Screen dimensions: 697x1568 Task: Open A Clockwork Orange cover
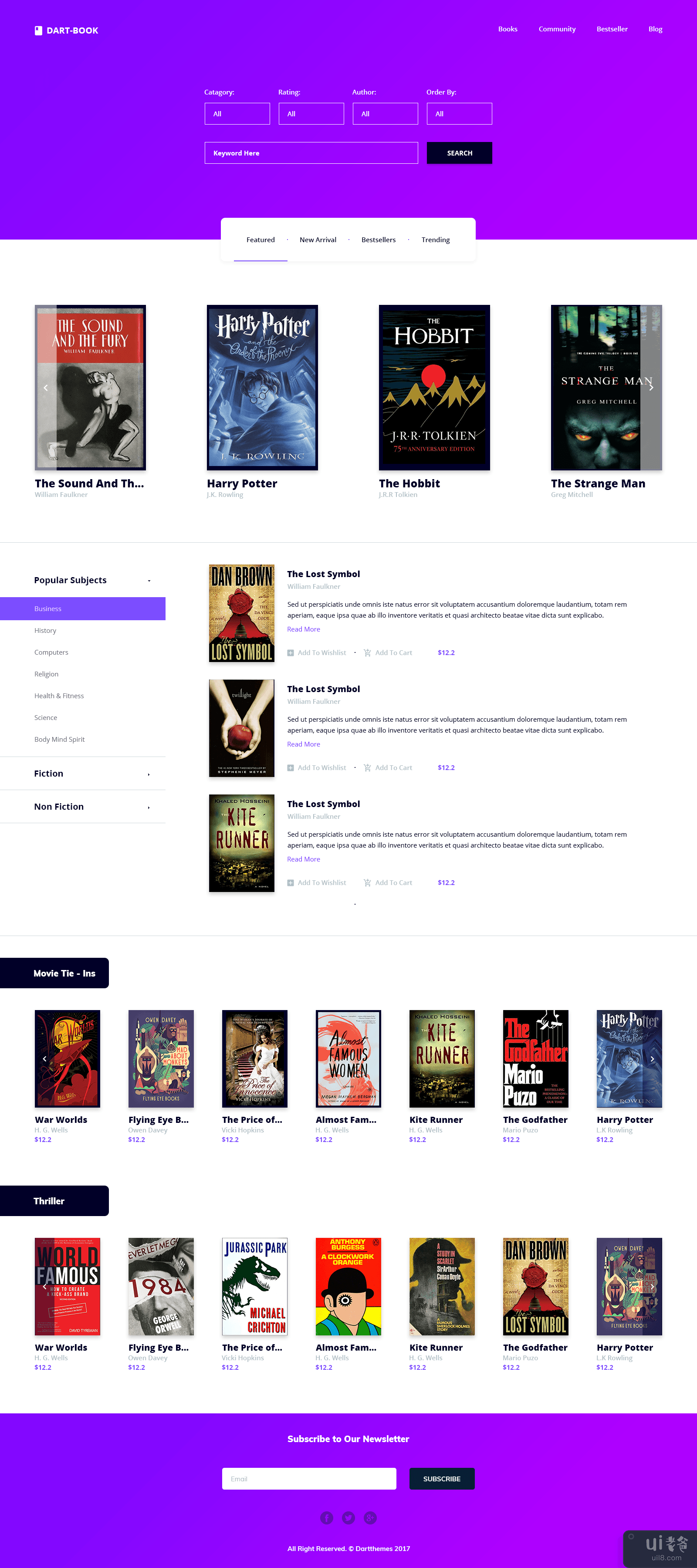348,1286
